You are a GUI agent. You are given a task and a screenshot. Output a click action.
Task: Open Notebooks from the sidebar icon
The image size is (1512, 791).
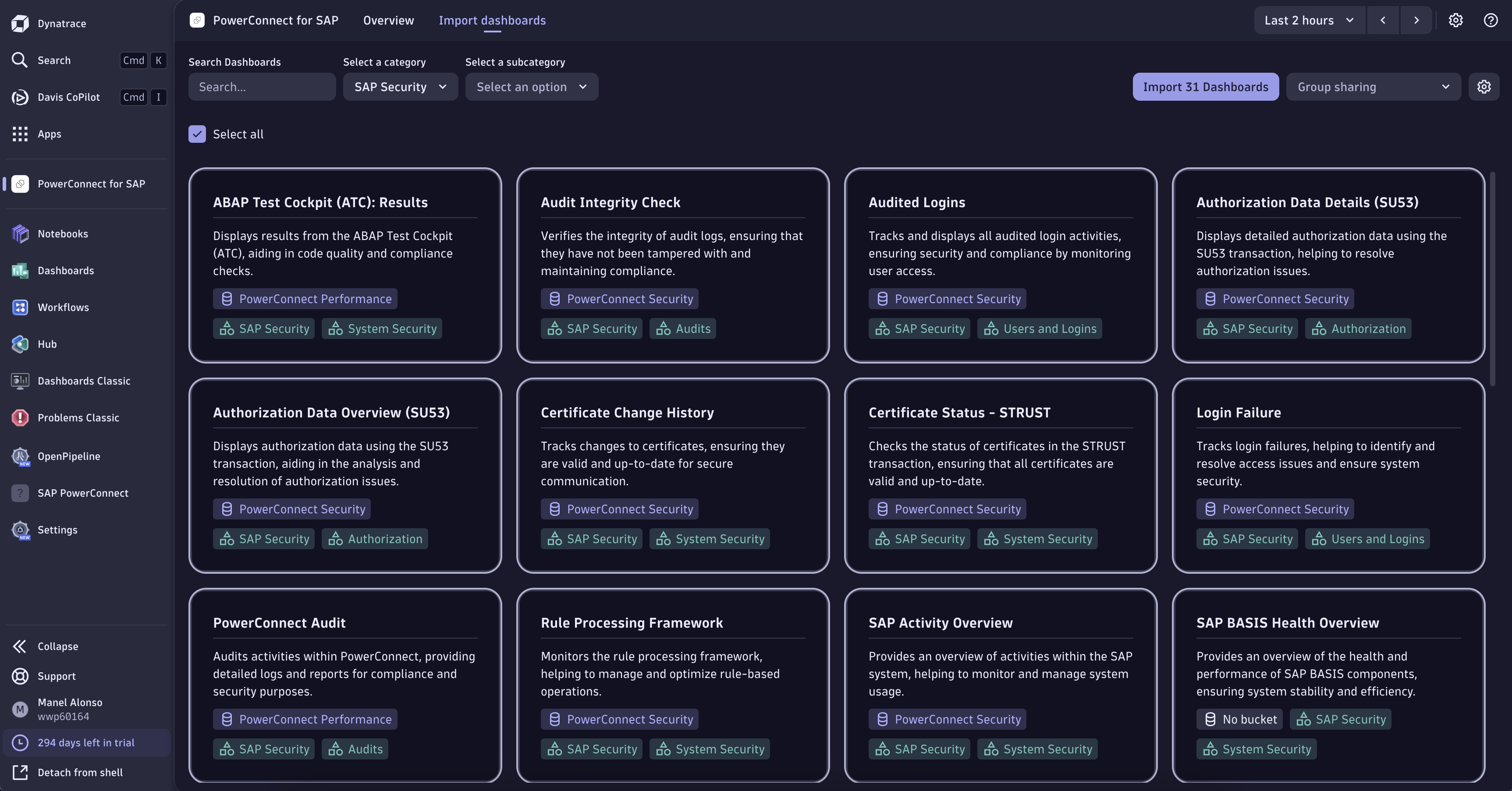[20, 233]
